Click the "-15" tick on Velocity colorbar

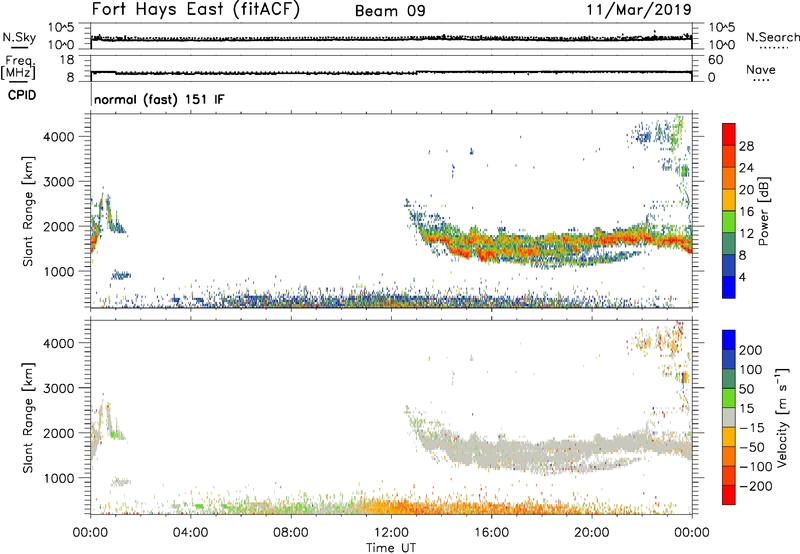pyautogui.click(x=752, y=427)
